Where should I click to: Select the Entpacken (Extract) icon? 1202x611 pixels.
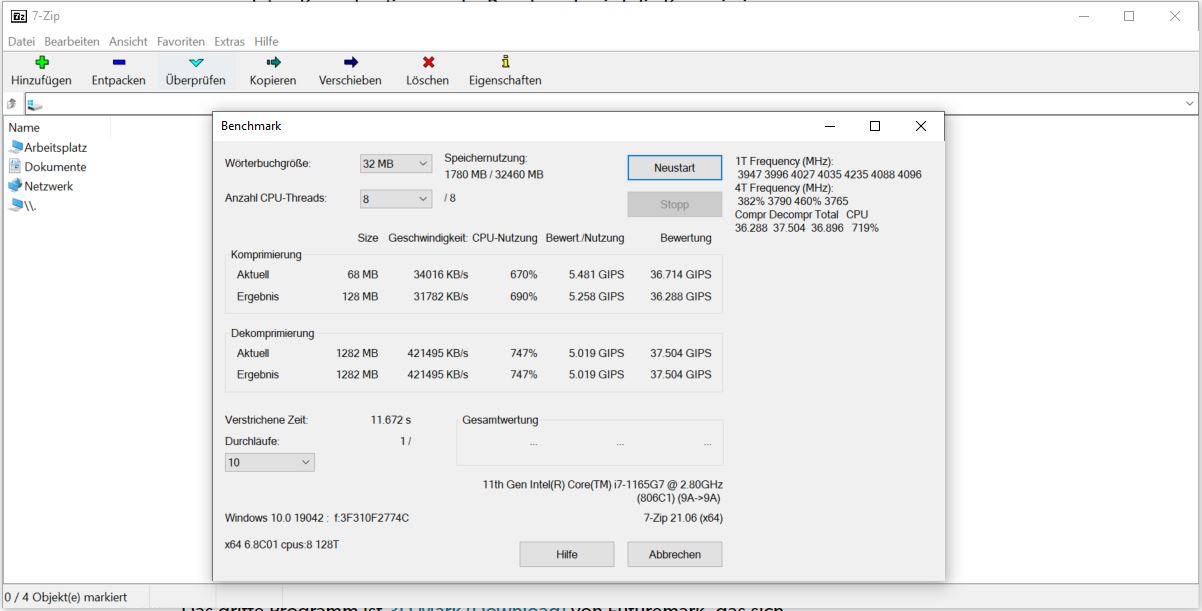point(117,63)
